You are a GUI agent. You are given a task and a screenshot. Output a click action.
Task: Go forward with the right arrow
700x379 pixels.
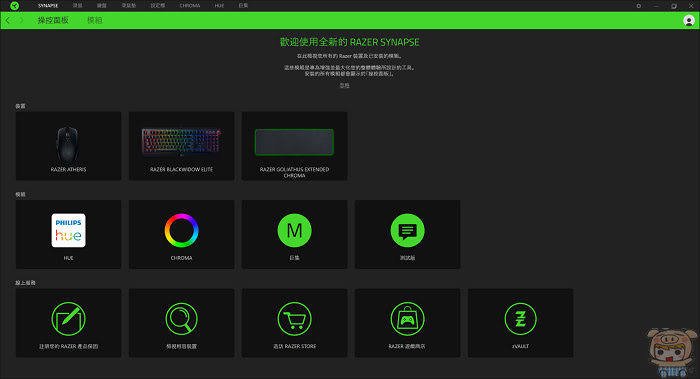(21, 21)
